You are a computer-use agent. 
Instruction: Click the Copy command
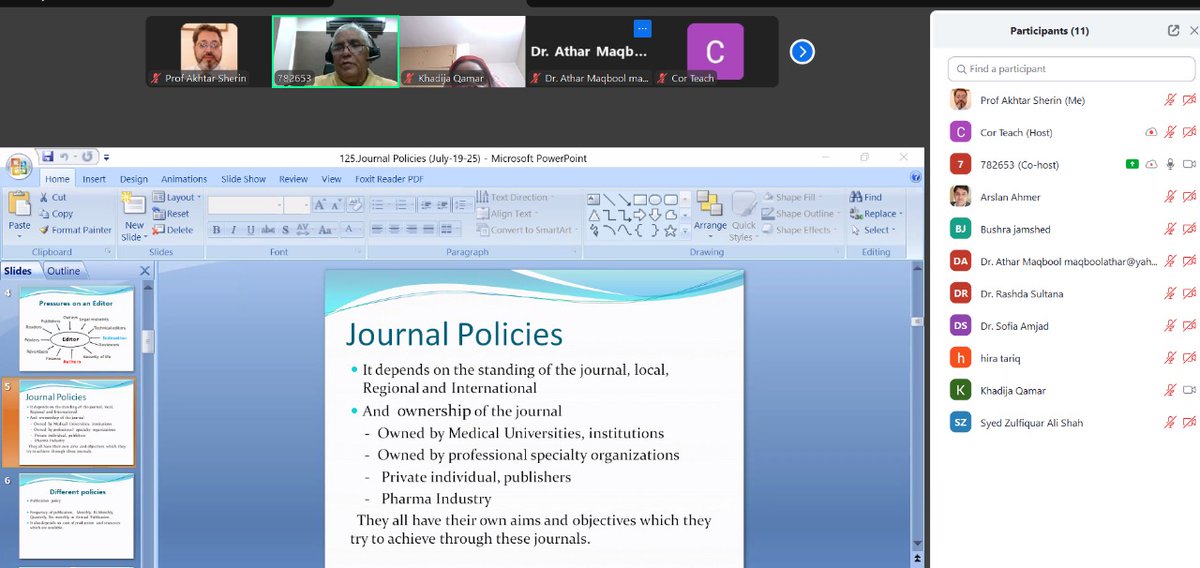[x=55, y=214]
